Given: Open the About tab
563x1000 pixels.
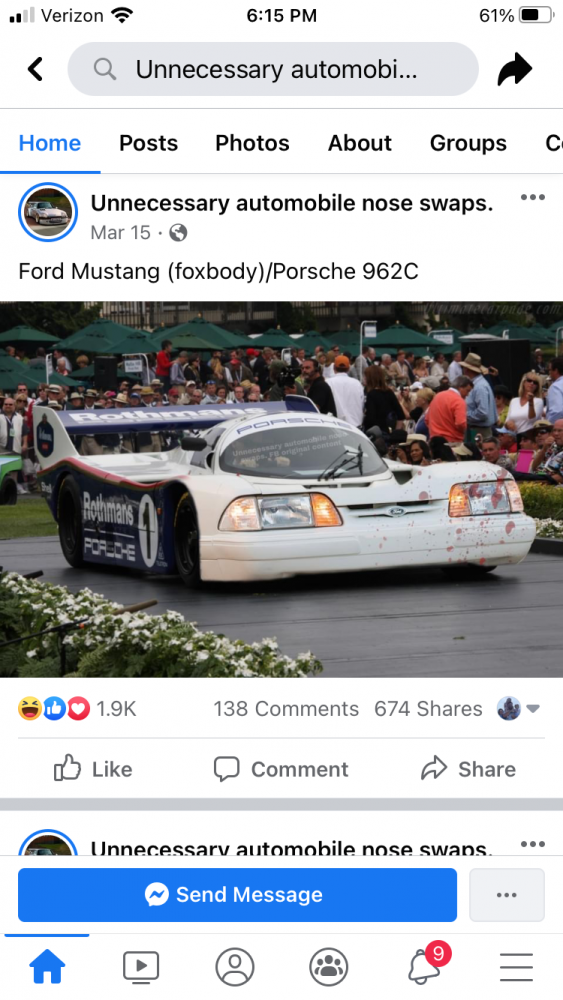Looking at the screenshot, I should click(x=360, y=143).
